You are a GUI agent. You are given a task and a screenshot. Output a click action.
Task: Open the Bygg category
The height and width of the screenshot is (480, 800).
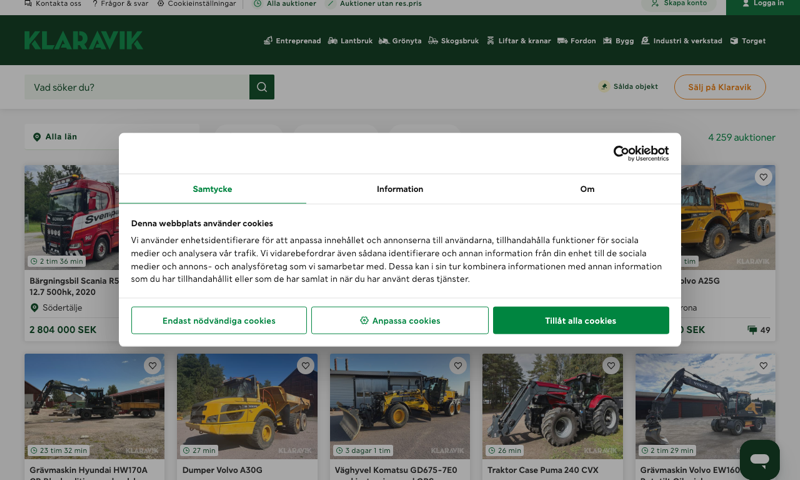[x=618, y=41]
